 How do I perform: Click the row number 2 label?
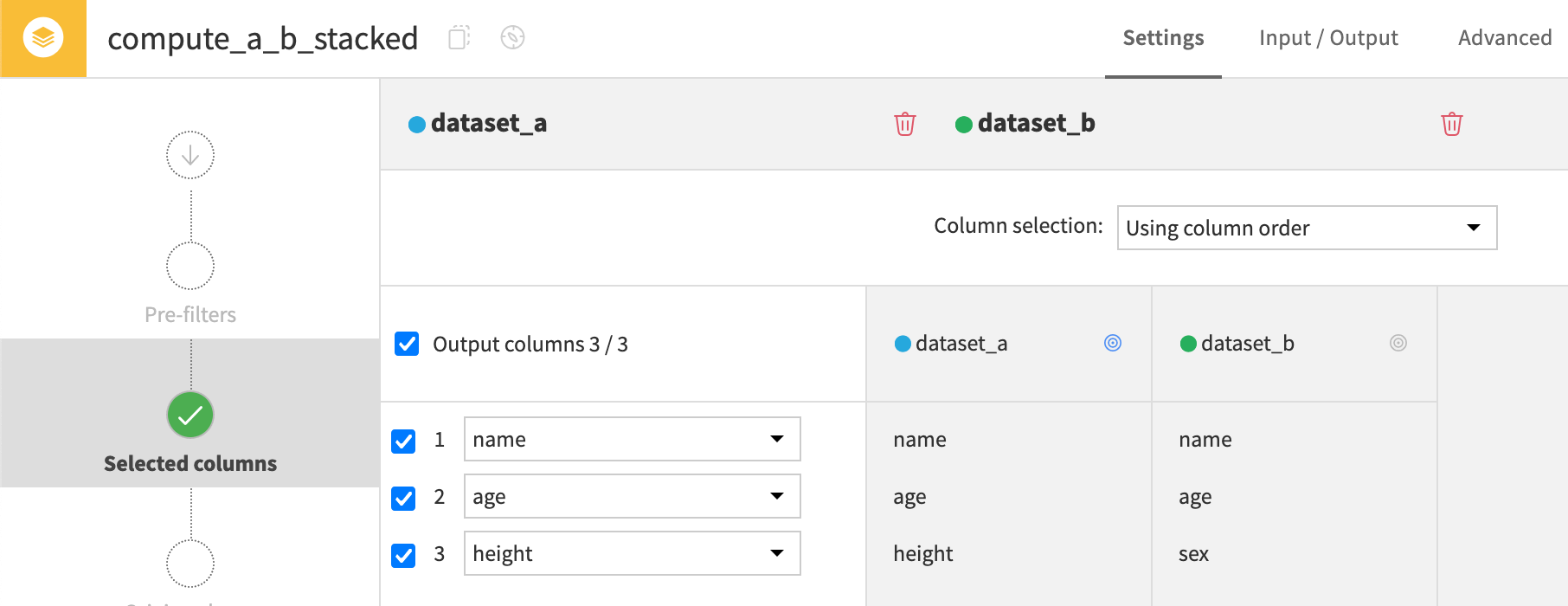click(440, 497)
